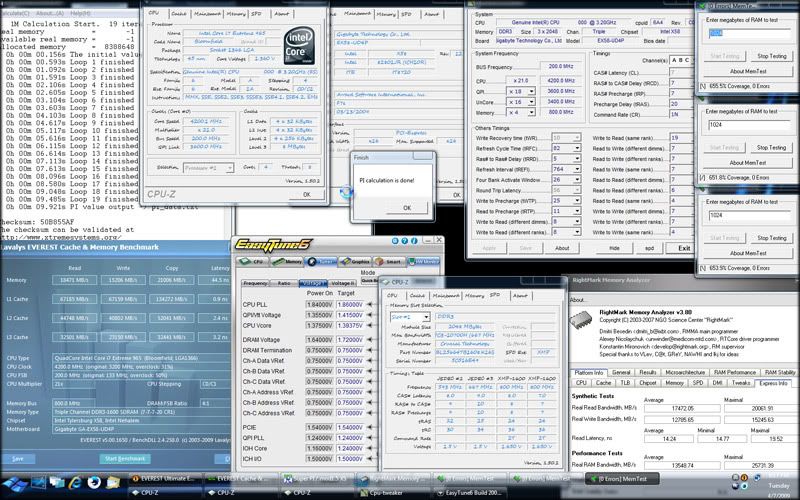Switch to RightMark Memory Analyzer from taskbar
800x500 pixels.
(x=393, y=479)
